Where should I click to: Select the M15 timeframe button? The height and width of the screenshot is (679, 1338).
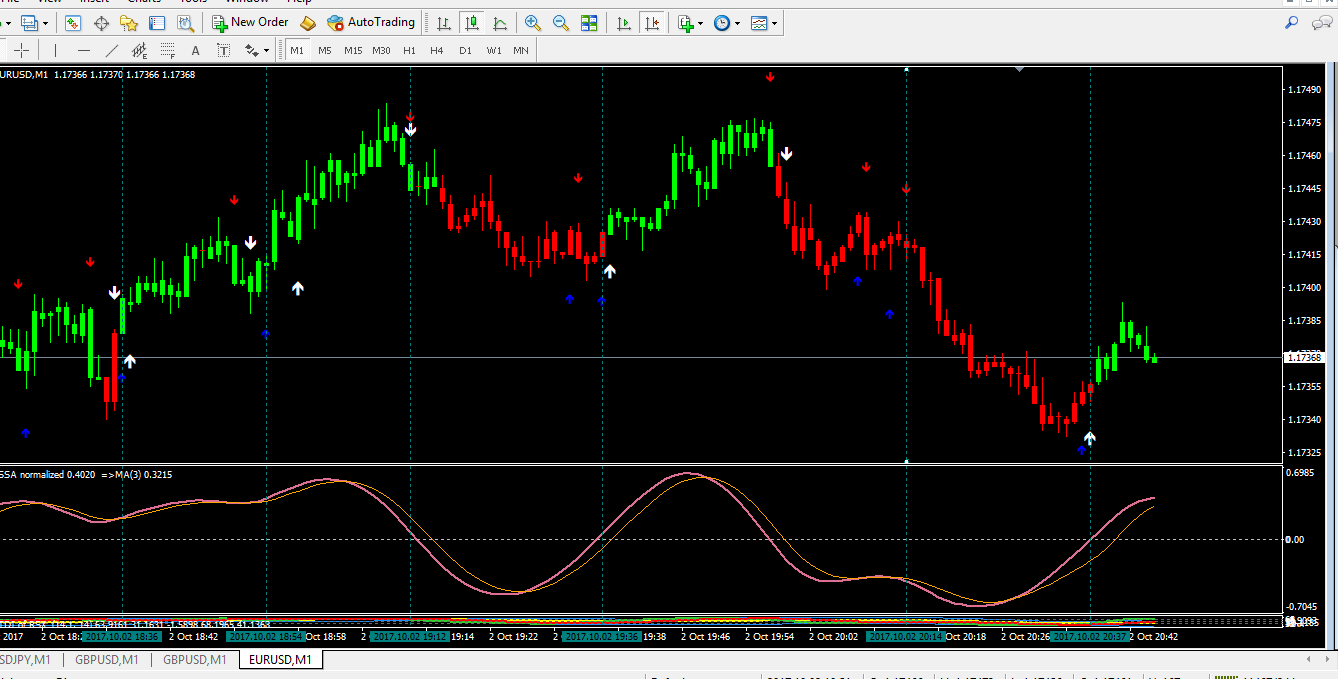[x=353, y=50]
